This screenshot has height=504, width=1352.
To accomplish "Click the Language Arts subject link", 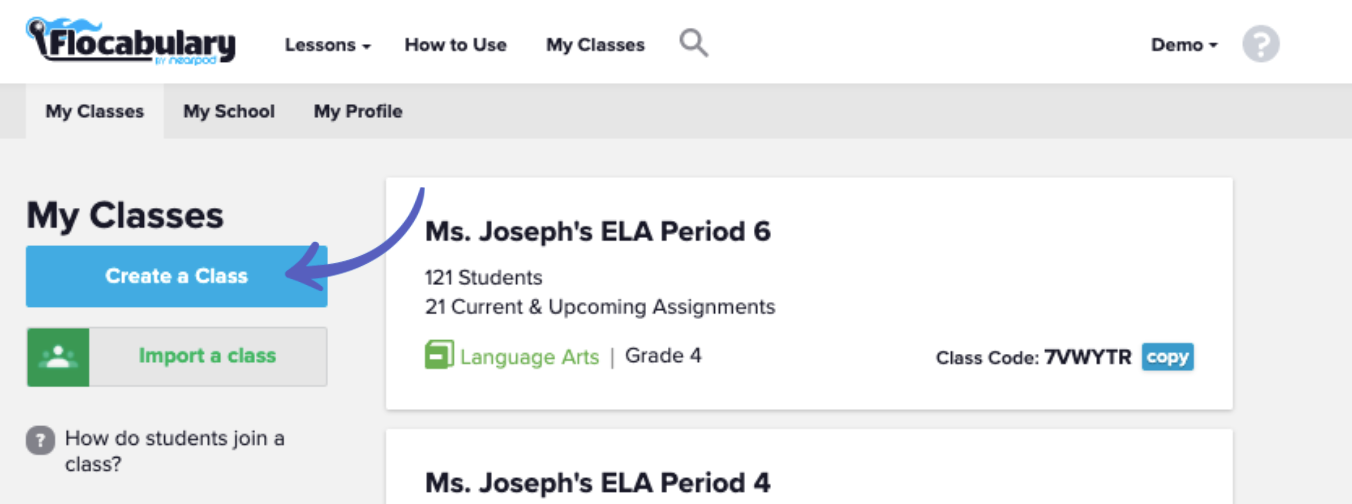I will (530, 356).
